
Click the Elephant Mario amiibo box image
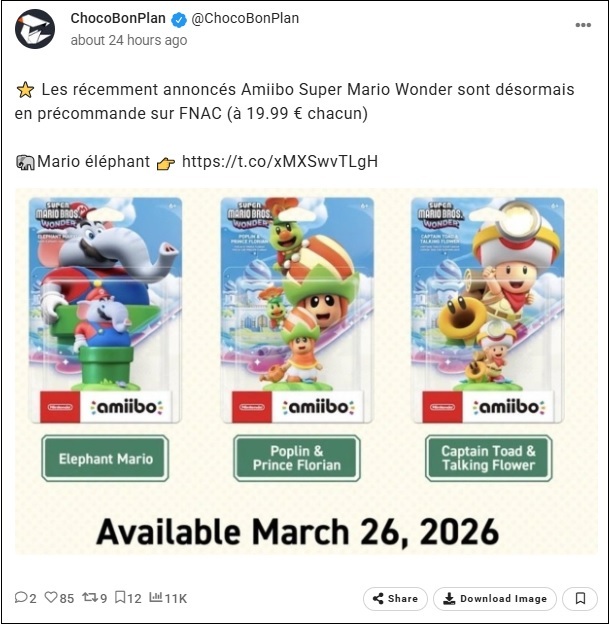tap(107, 310)
